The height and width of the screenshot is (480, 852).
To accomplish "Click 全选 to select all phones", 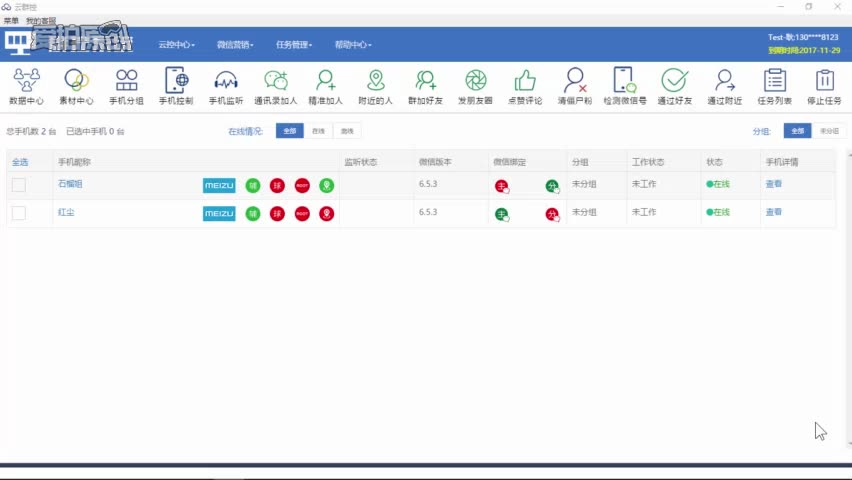I will (20, 162).
